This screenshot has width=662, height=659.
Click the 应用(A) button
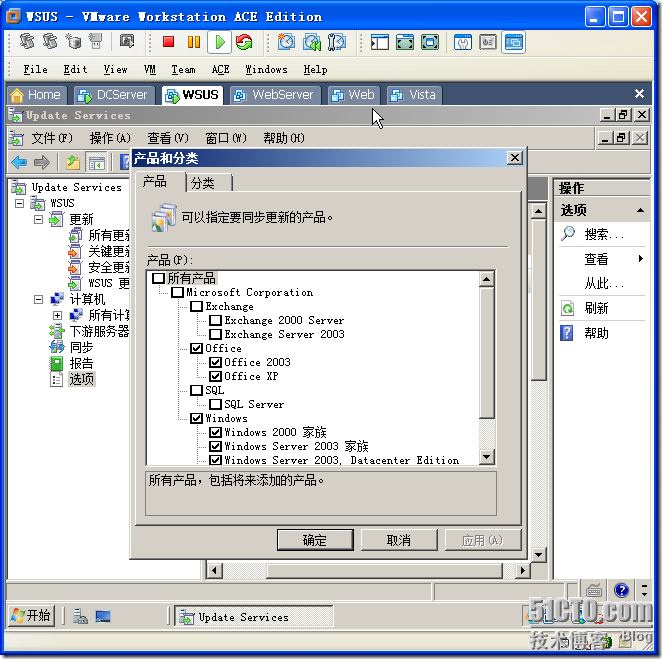click(x=483, y=540)
